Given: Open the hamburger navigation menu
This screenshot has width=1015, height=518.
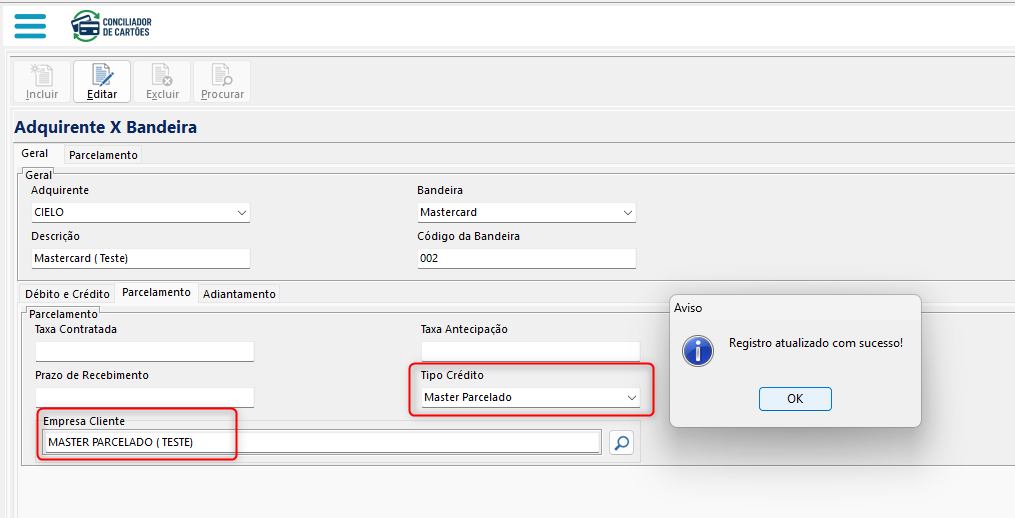Looking at the screenshot, I should 30,26.
